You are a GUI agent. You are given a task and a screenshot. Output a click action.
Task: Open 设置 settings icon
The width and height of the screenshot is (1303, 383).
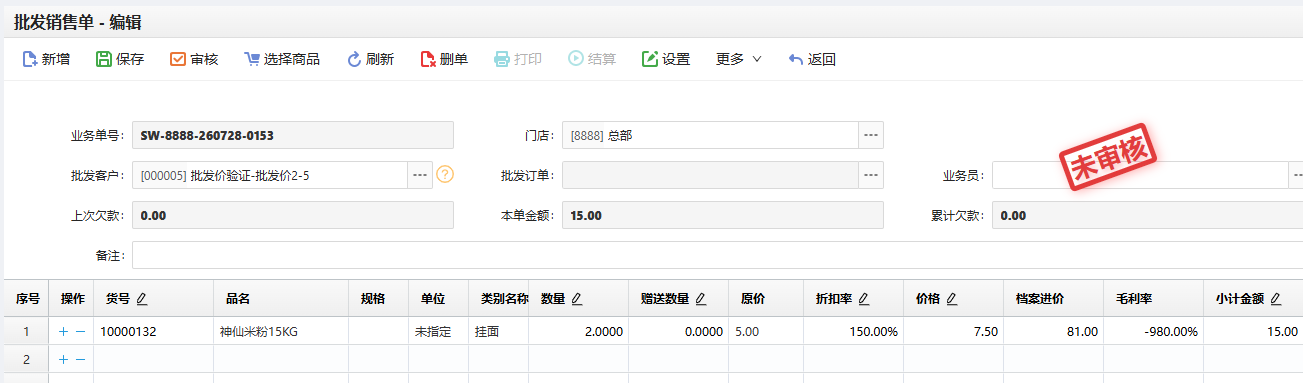click(x=650, y=59)
